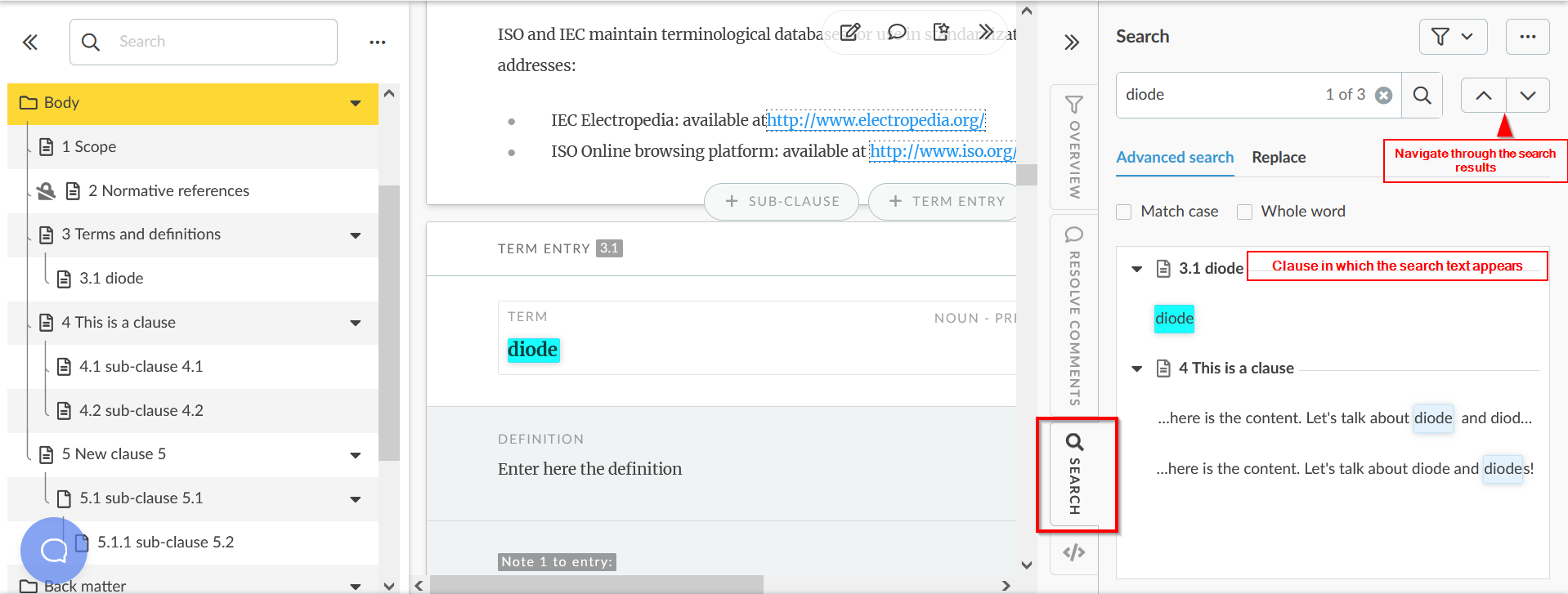Click the Note 1 to entry label
This screenshot has width=1568, height=594.
[557, 562]
